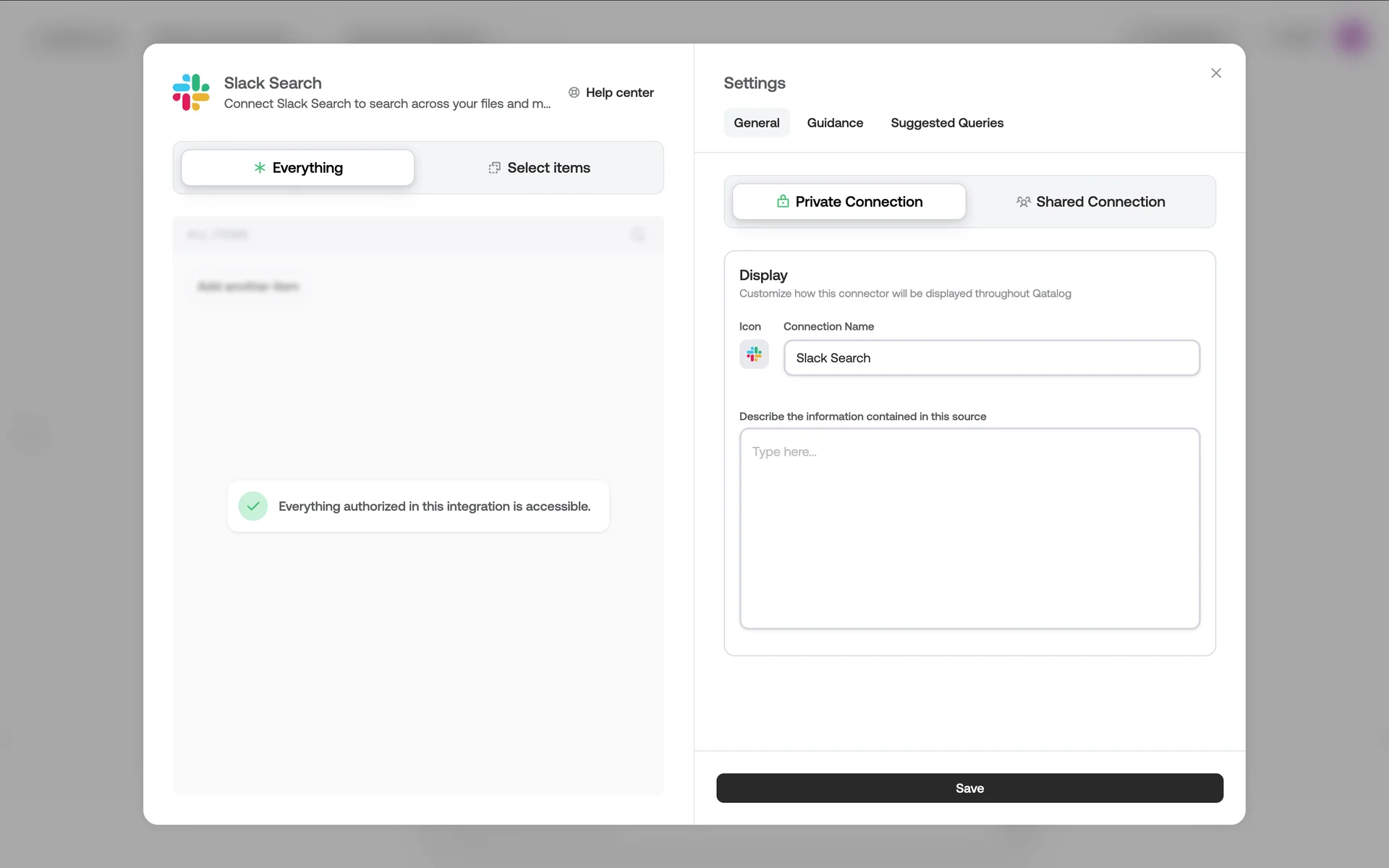Click the Help center lifebuoy icon
Screen dimensions: 1389x868
point(574,93)
